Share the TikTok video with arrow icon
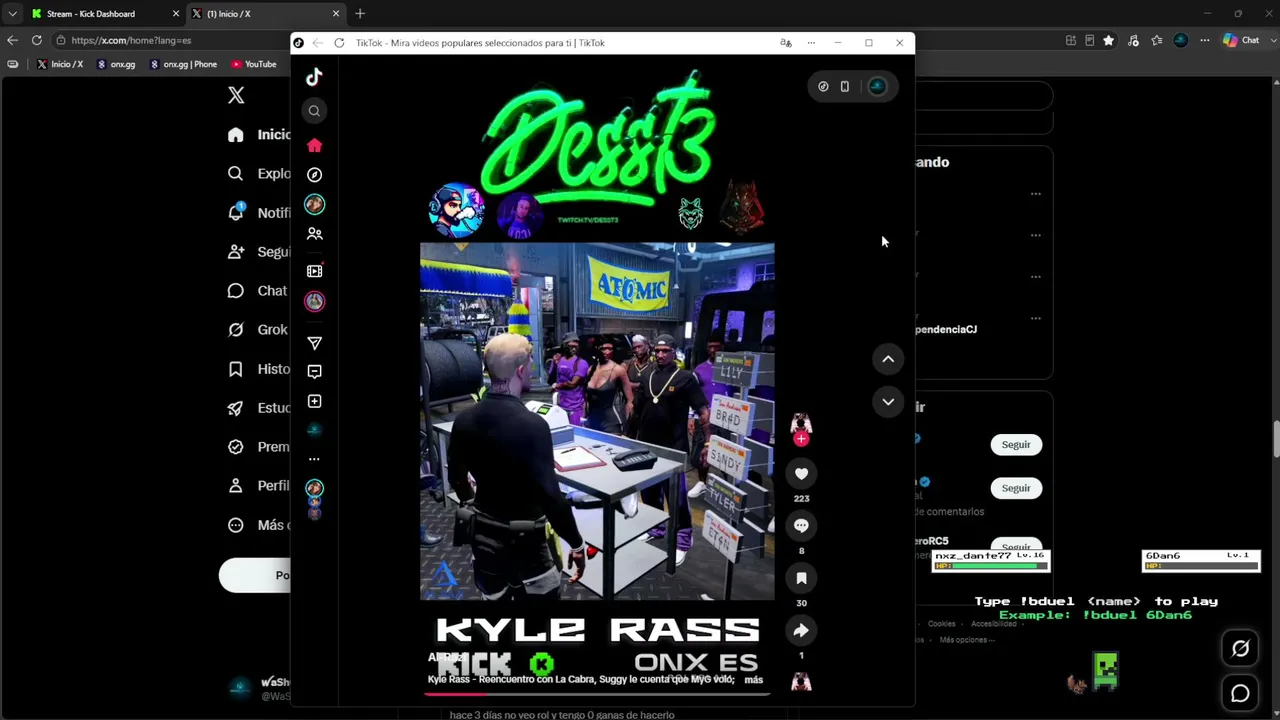1280x720 pixels. [801, 631]
